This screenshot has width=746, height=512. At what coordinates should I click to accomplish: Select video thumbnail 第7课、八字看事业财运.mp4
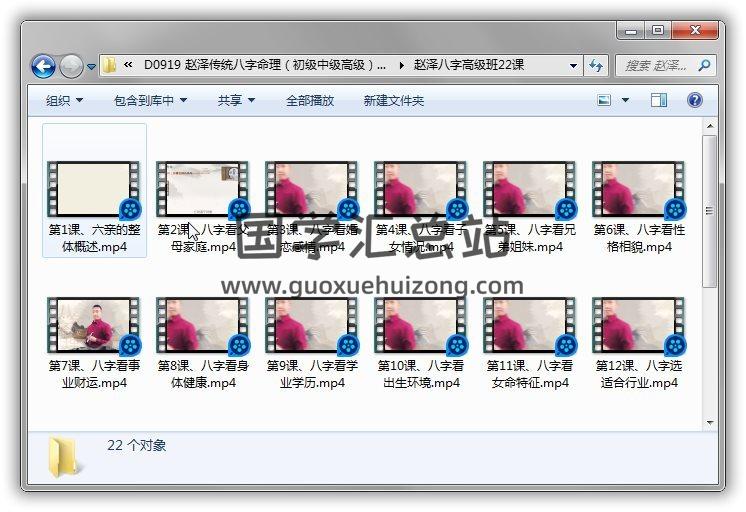click(x=94, y=325)
